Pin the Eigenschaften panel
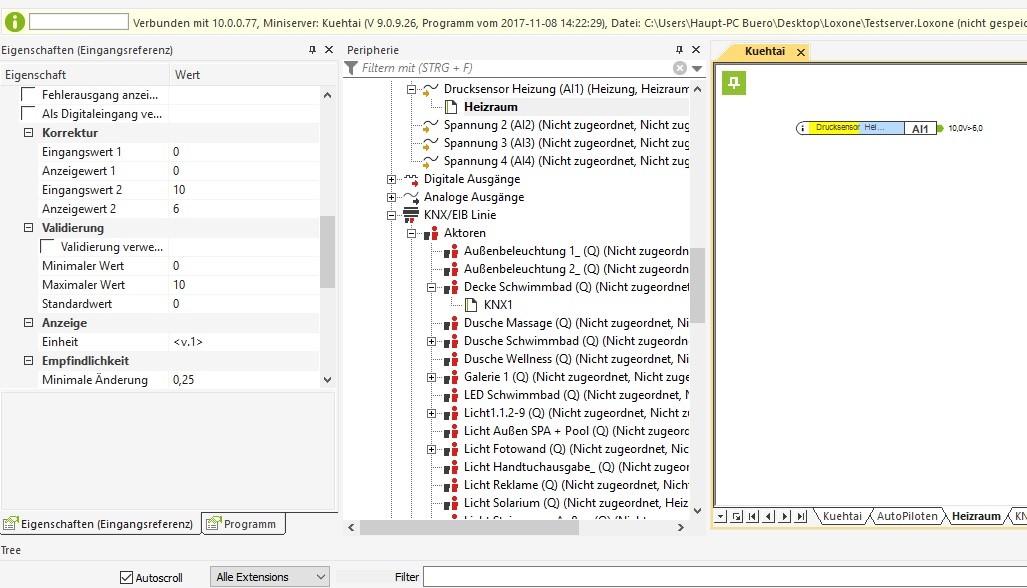Viewport: 1027px width, 588px height. click(x=313, y=50)
